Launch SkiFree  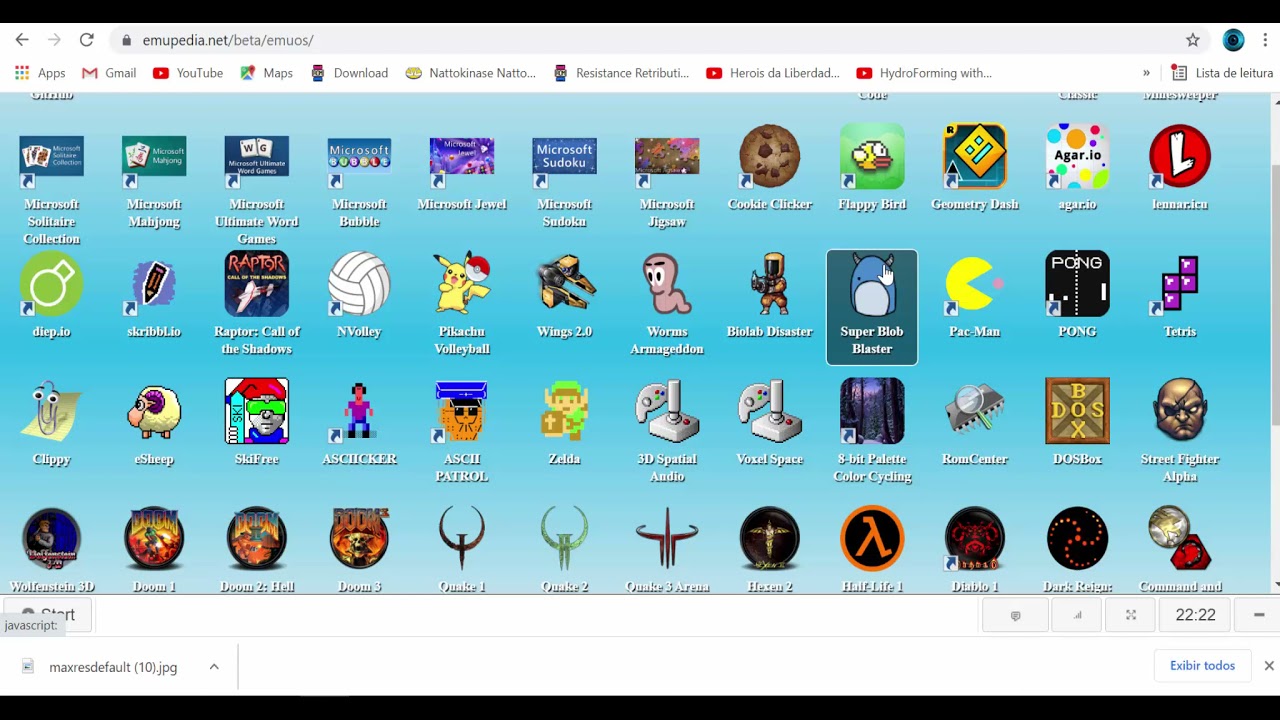coord(257,412)
